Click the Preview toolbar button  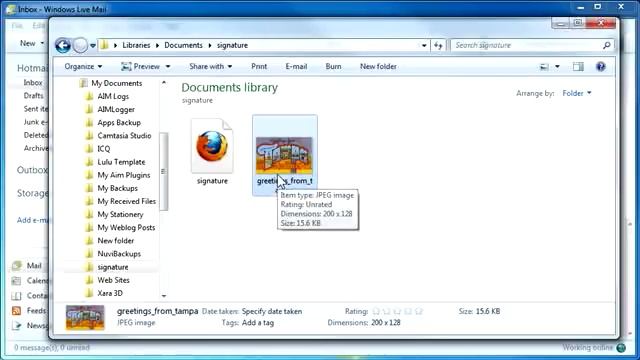pyautogui.click(x=141, y=67)
